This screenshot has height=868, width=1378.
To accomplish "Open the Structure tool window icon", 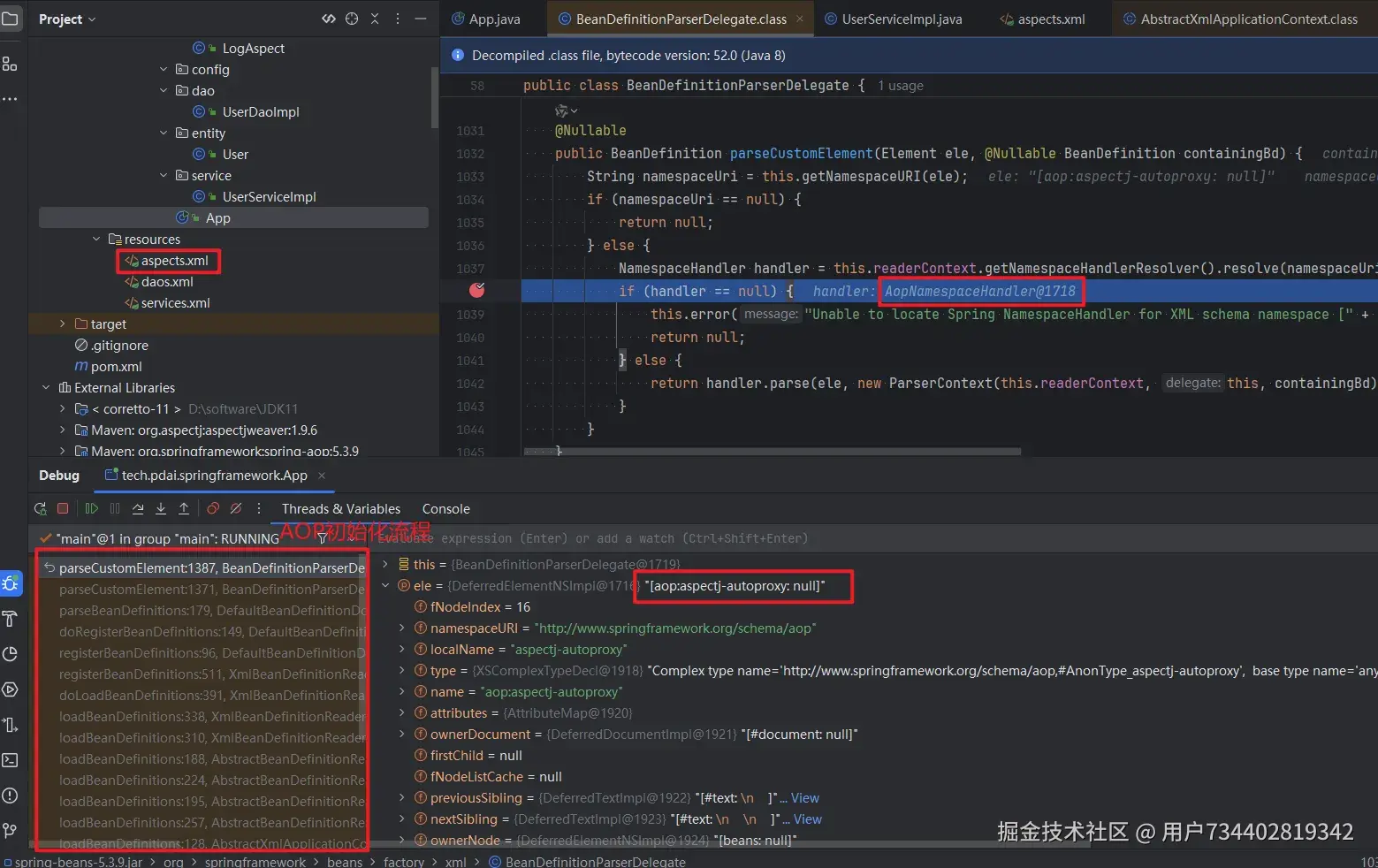I will pyautogui.click(x=10, y=64).
